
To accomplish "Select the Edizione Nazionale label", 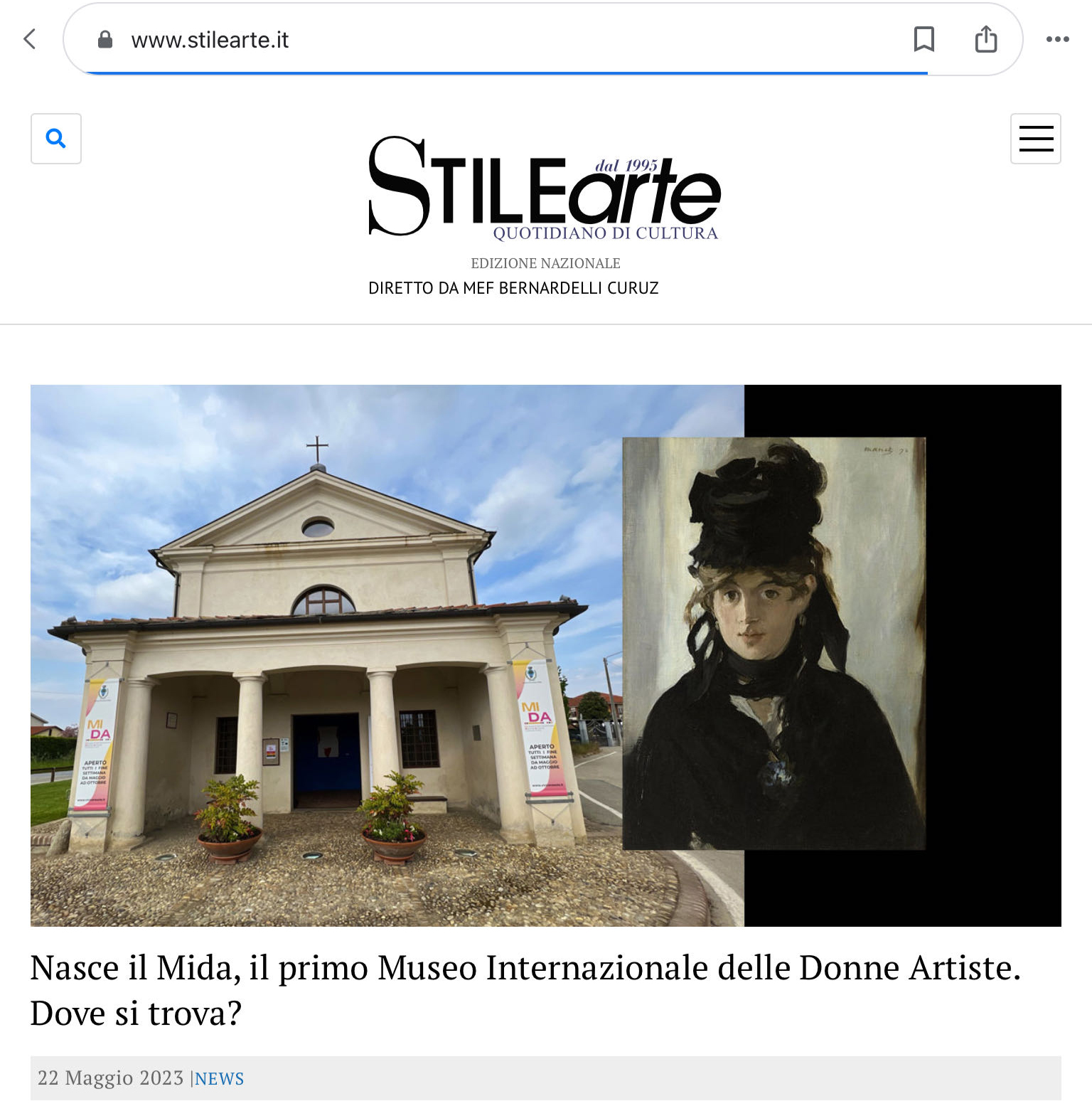I will pos(545,263).
